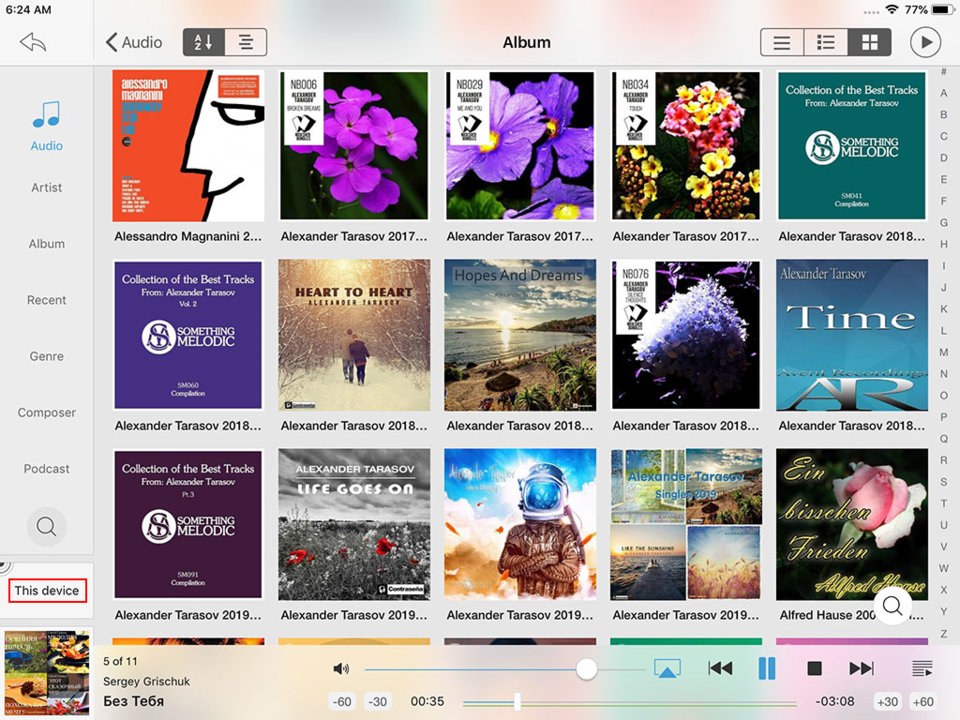Open Genre category in sidebar
The height and width of the screenshot is (720, 960).
point(47,356)
